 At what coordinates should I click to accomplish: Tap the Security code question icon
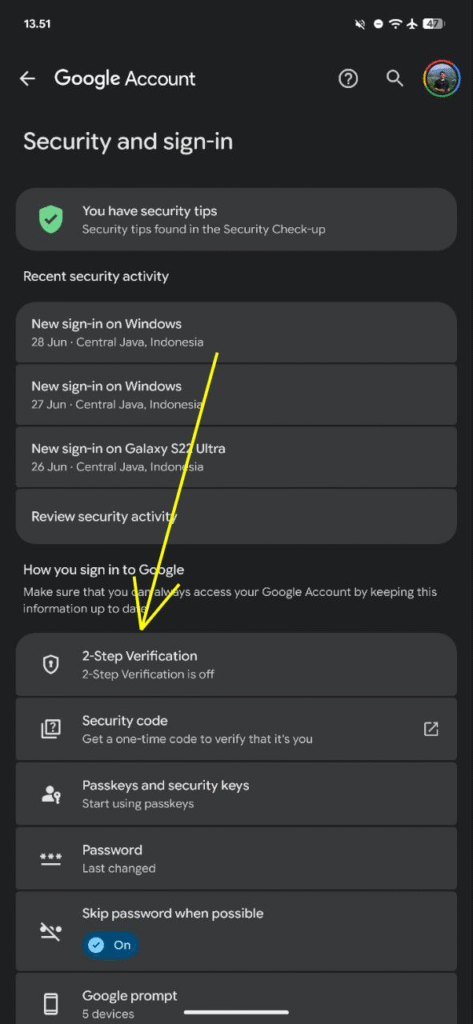[50, 729]
